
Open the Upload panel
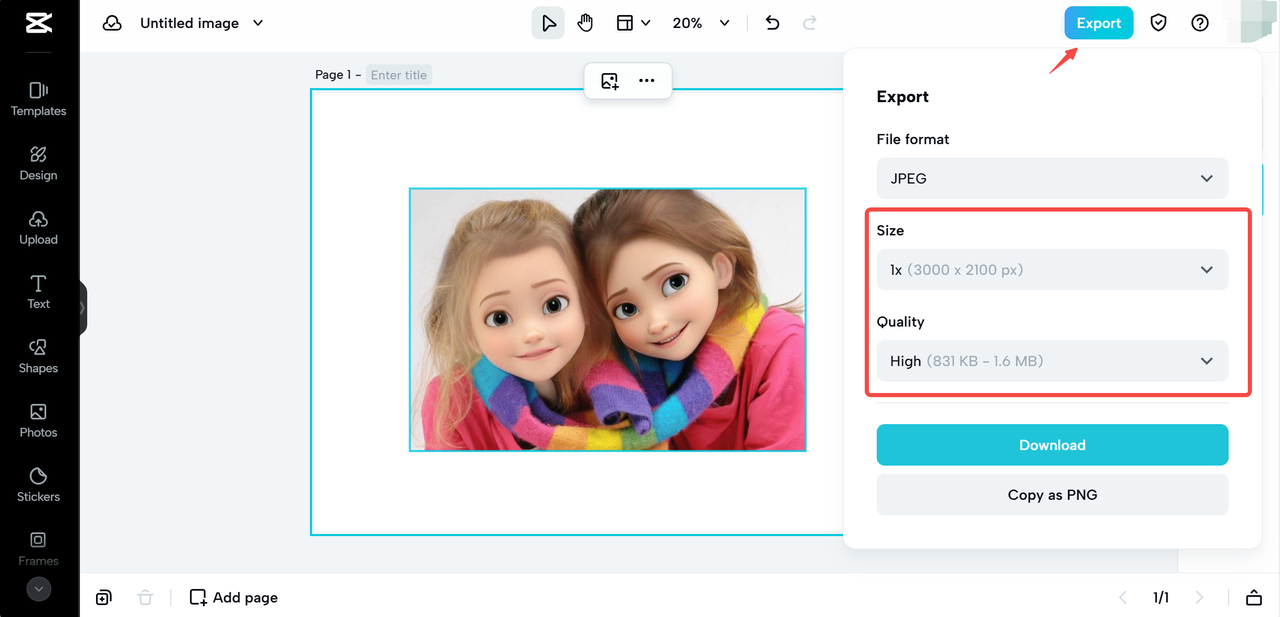tap(38, 227)
